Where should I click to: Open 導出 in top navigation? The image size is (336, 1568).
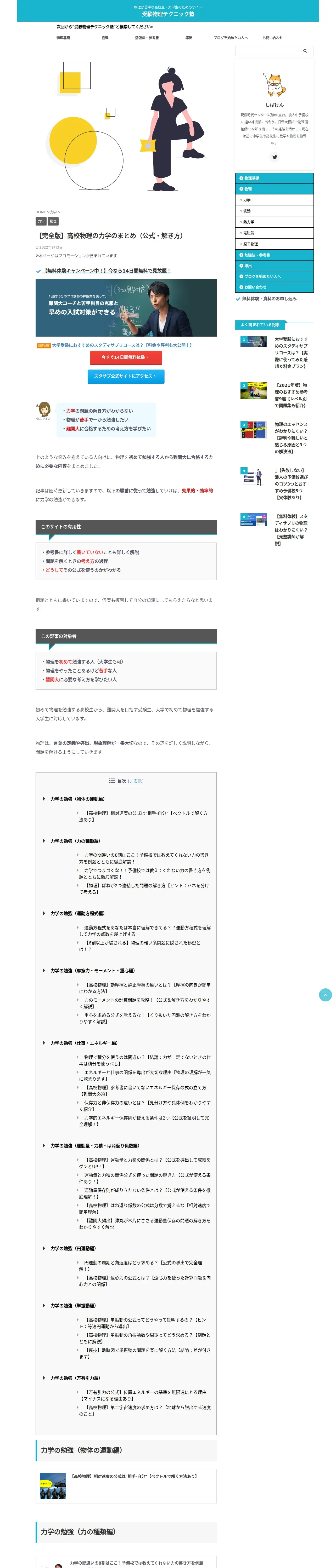[189, 38]
